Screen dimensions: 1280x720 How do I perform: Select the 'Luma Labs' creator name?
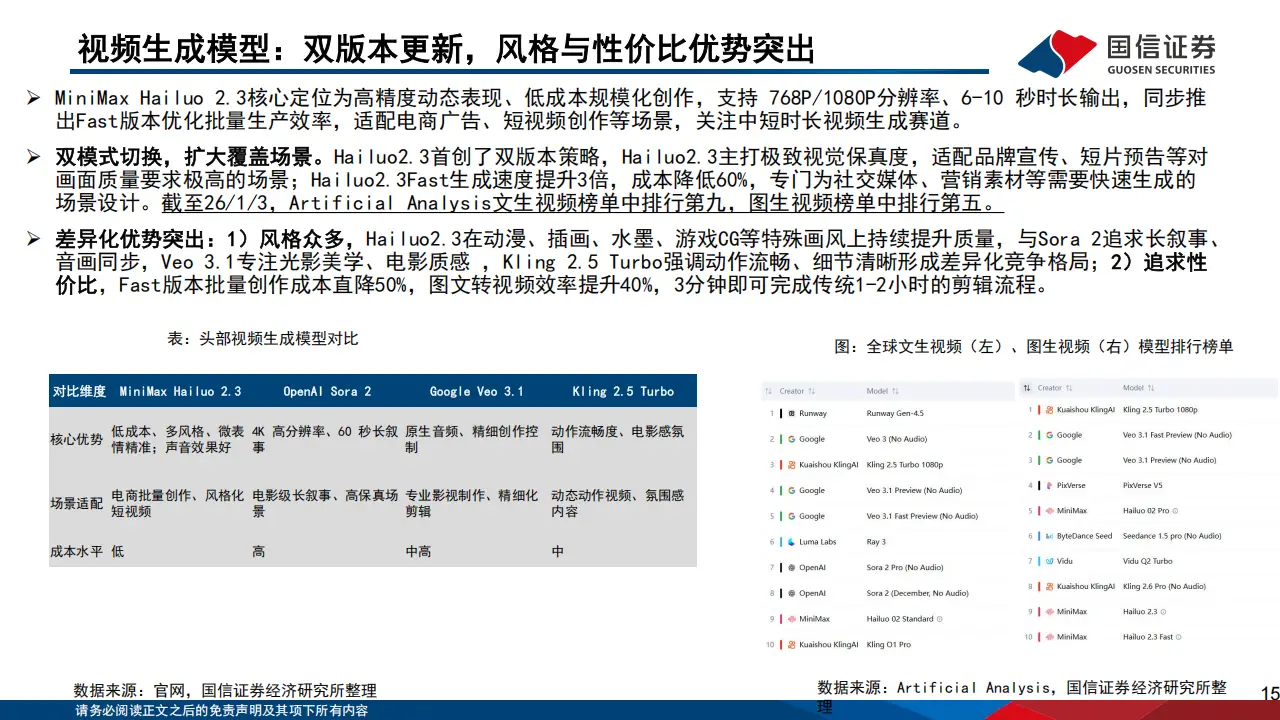click(818, 542)
